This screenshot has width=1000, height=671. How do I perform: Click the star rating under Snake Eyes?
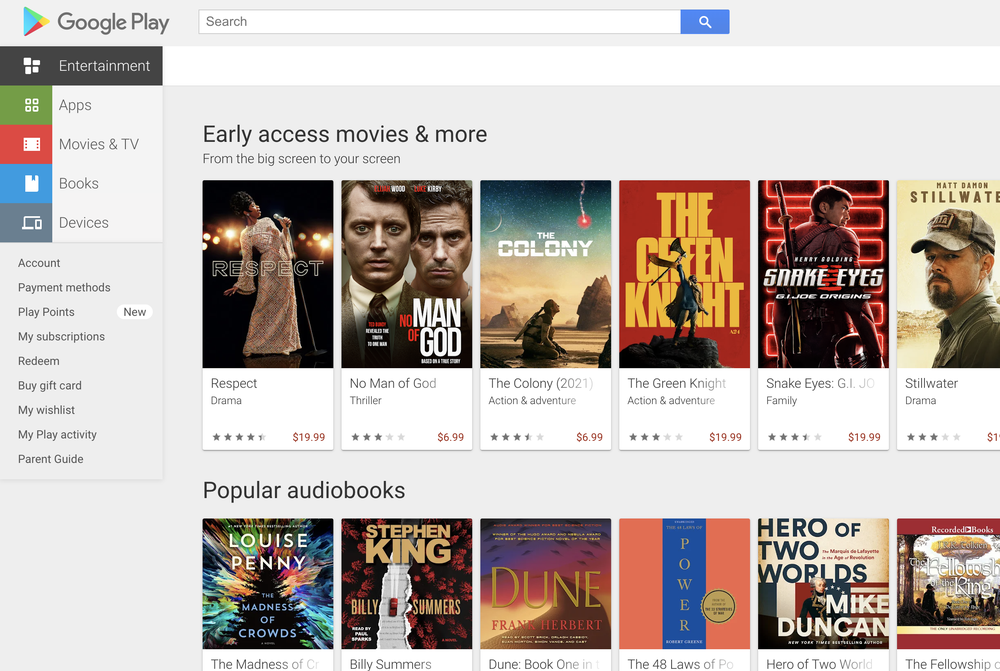click(795, 437)
